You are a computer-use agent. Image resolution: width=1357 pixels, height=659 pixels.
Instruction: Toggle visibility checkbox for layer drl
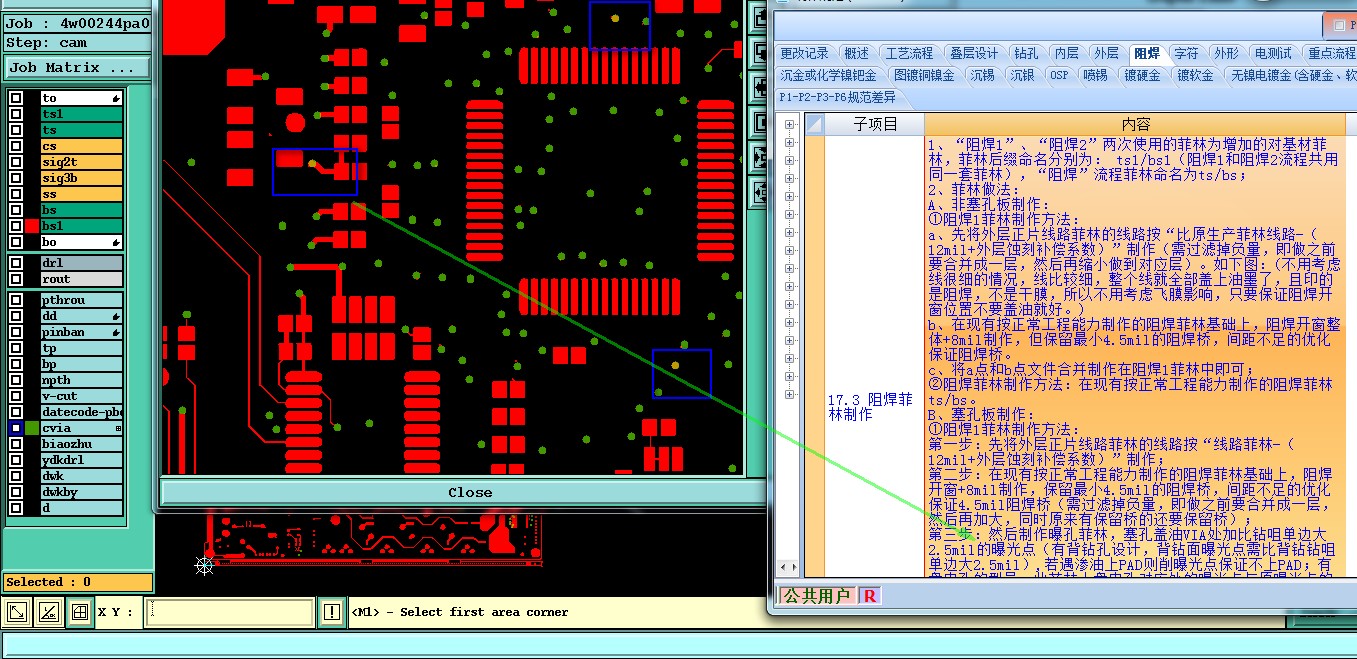click(15, 263)
